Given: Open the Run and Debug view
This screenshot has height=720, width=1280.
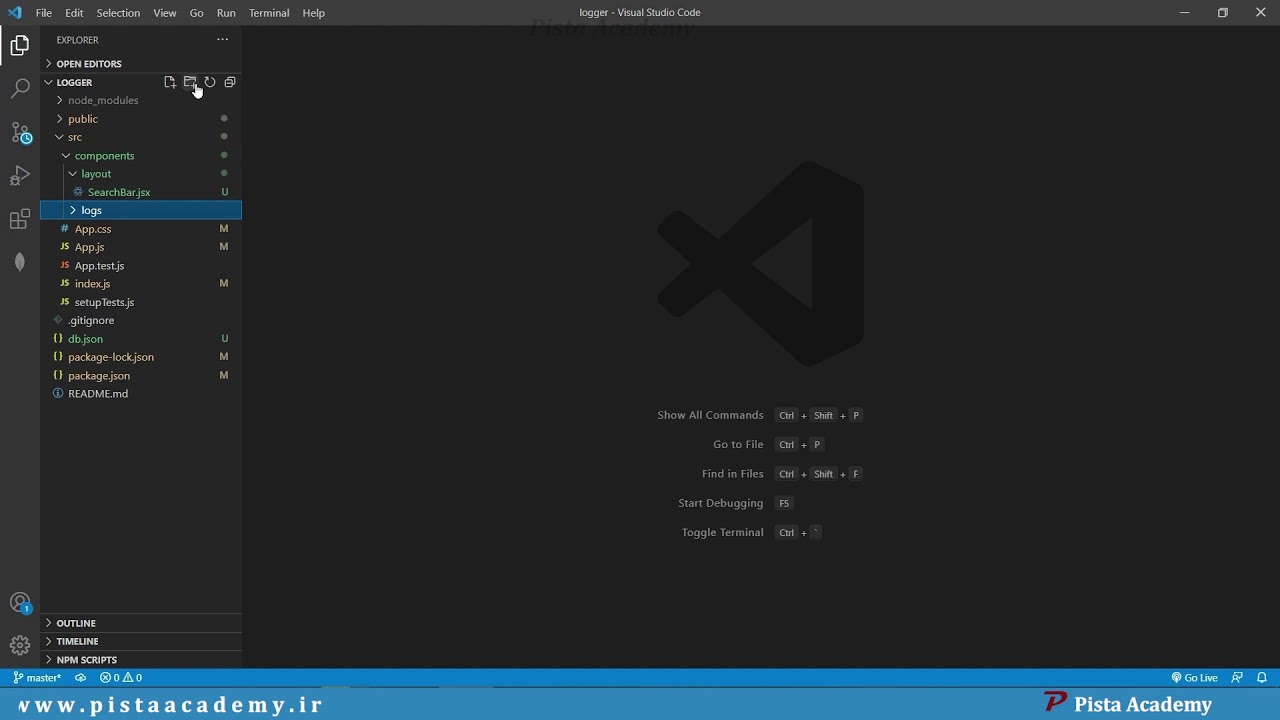Looking at the screenshot, I should click(x=20, y=176).
